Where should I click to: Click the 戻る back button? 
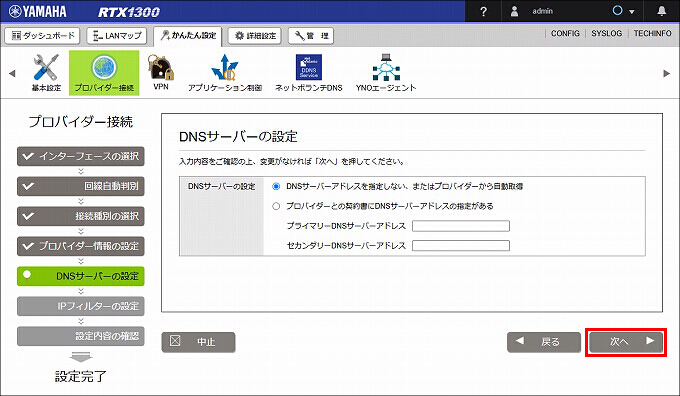[544, 342]
